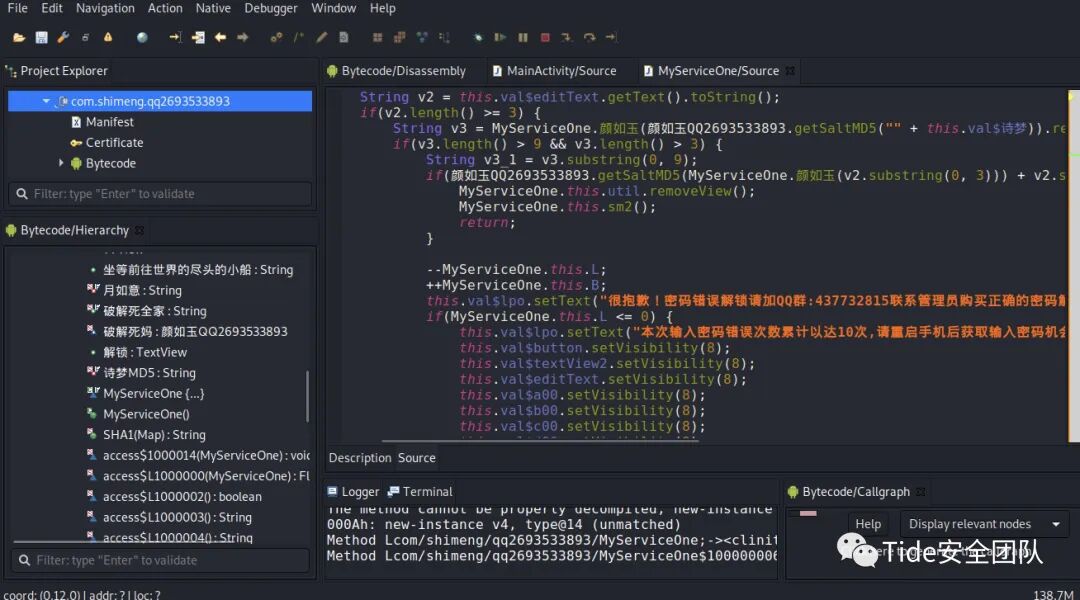Viewport: 1080px width, 600px height.
Task: Click the run-to-line arrow icon
Action: 611,37
